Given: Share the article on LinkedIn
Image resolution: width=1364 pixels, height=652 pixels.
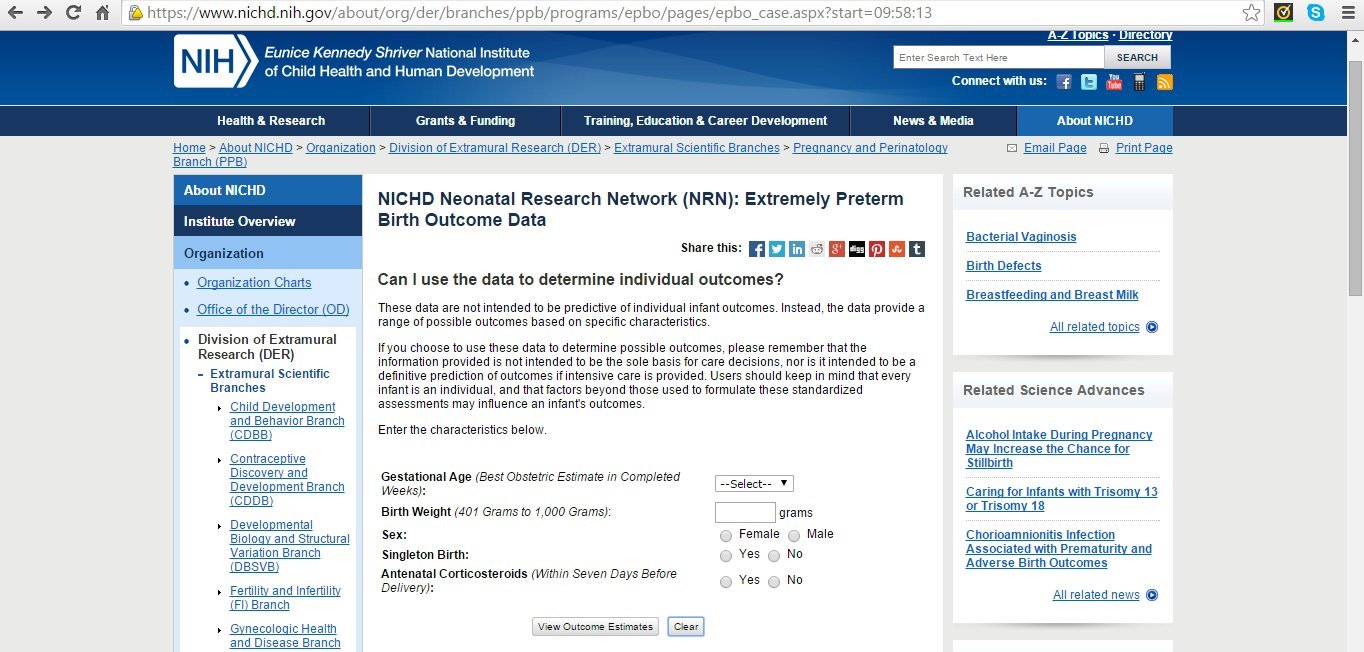Looking at the screenshot, I should [x=797, y=248].
